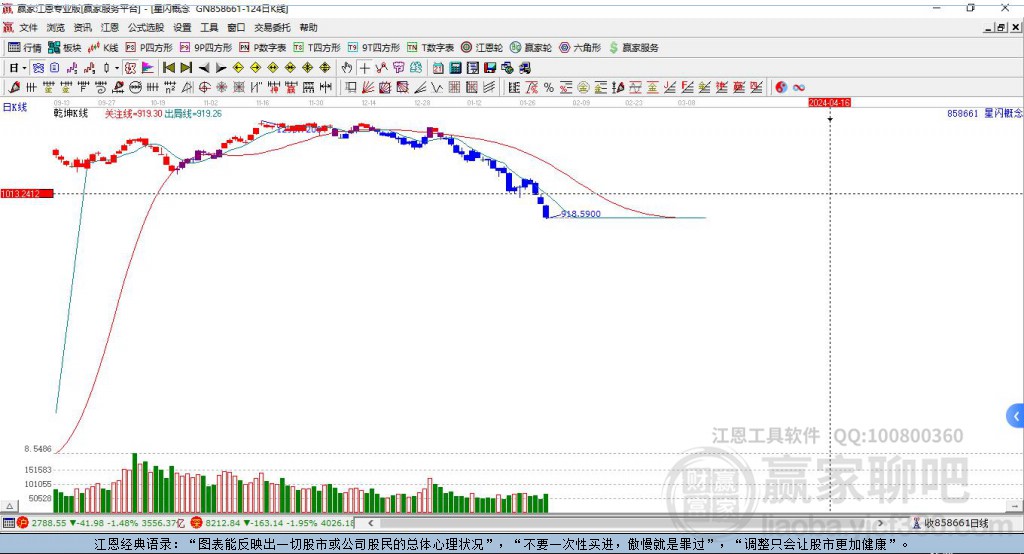Click volume pane up-triangle button
Screen dimensions: 1024x554
click(x=9, y=506)
